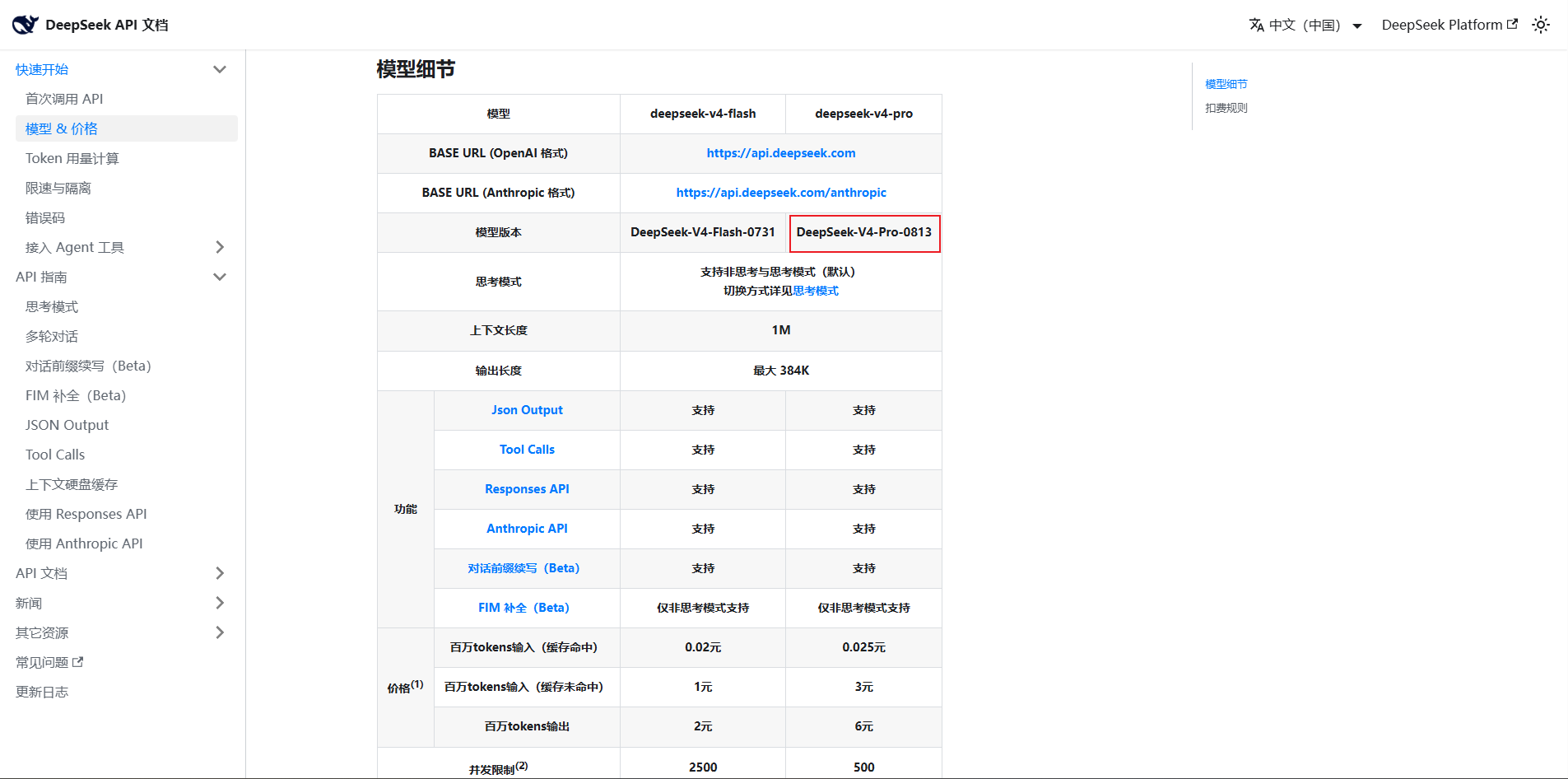The width and height of the screenshot is (1568, 779).
Task: Open 常见问题 external link in sidebar
Action: tap(49, 662)
